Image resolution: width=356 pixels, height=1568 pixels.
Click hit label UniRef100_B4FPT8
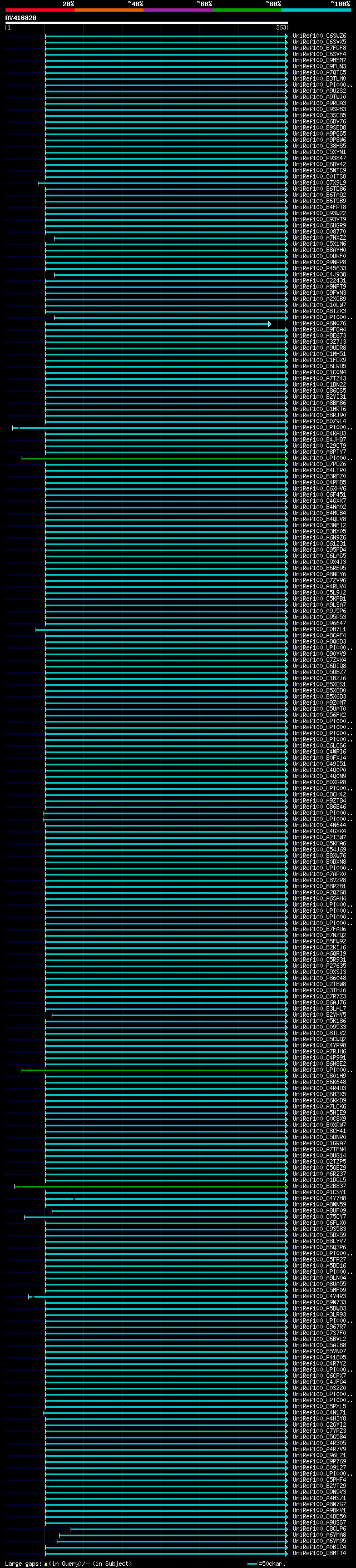319,207
